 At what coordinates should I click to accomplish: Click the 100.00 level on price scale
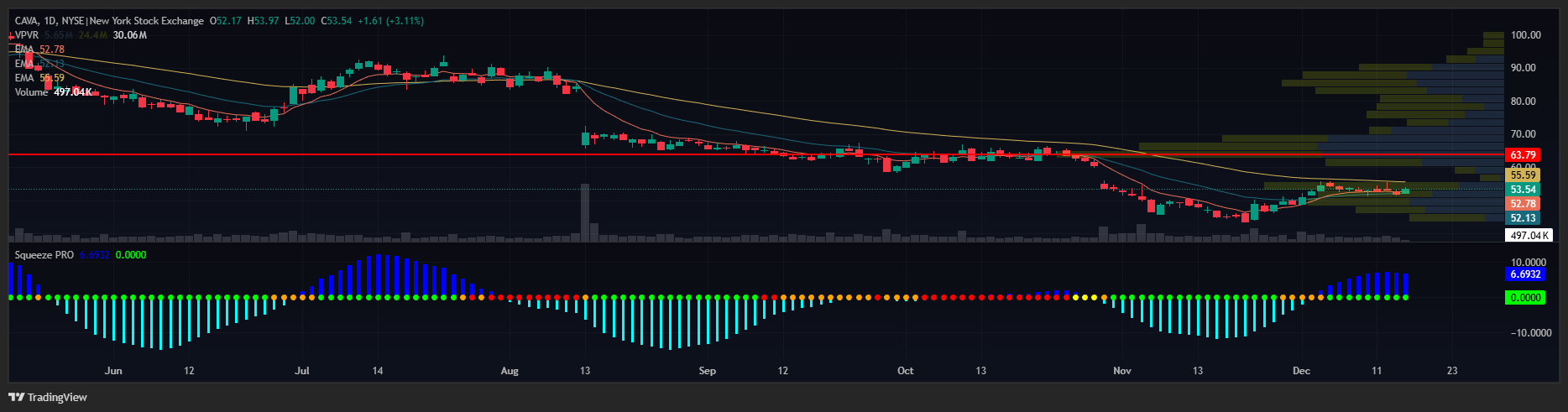[1525, 35]
